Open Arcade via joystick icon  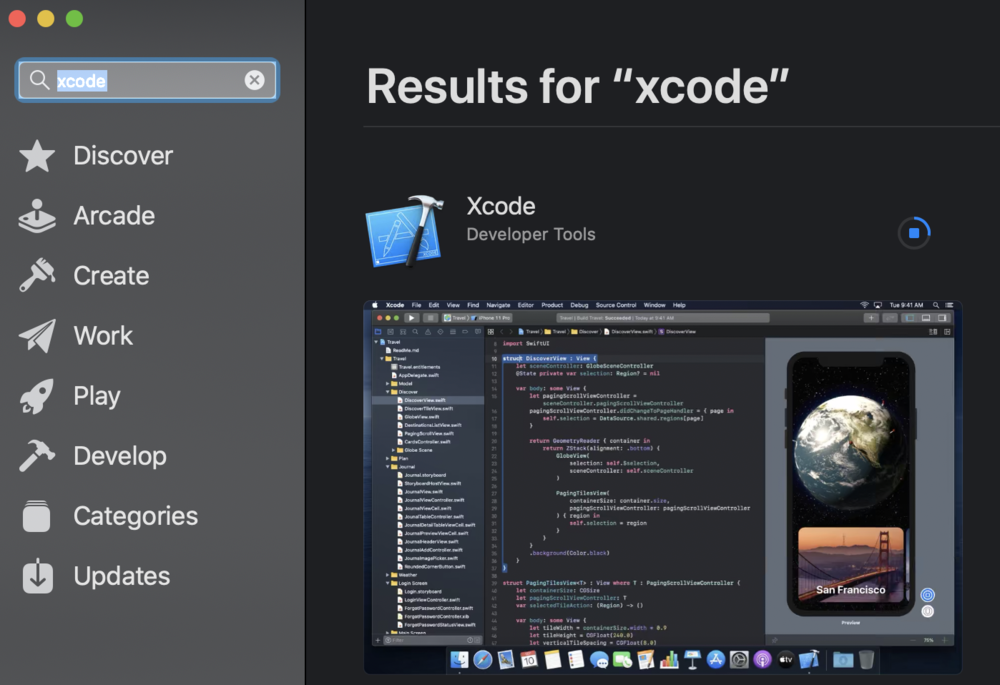37,216
